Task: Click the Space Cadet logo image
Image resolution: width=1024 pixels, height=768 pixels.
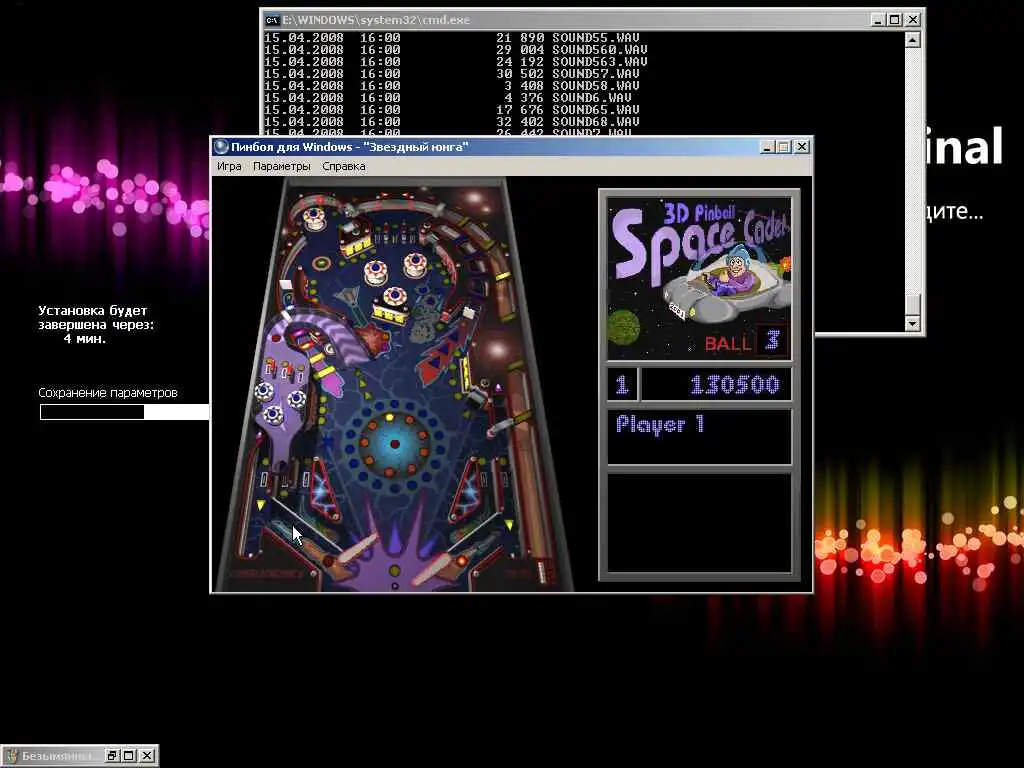Action: [x=699, y=279]
